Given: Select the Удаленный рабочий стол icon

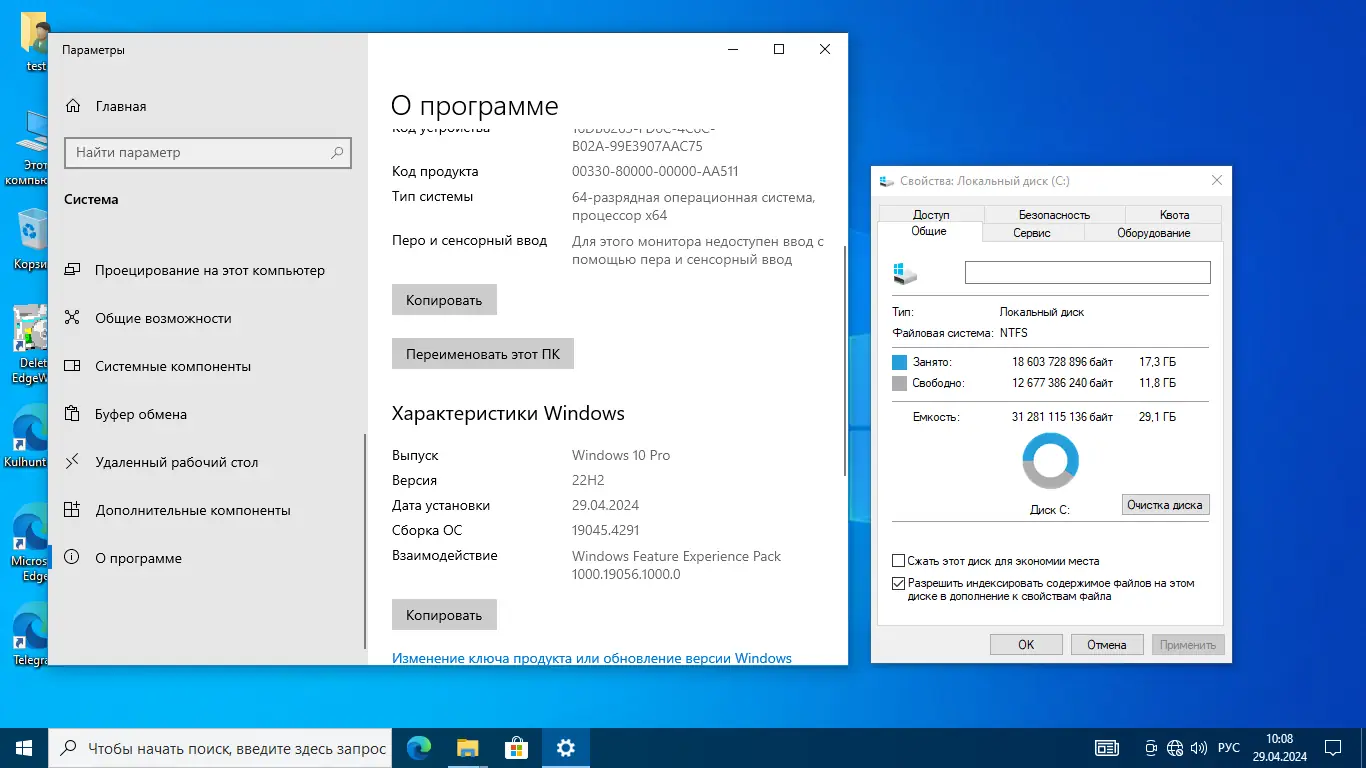Looking at the screenshot, I should coord(72,462).
